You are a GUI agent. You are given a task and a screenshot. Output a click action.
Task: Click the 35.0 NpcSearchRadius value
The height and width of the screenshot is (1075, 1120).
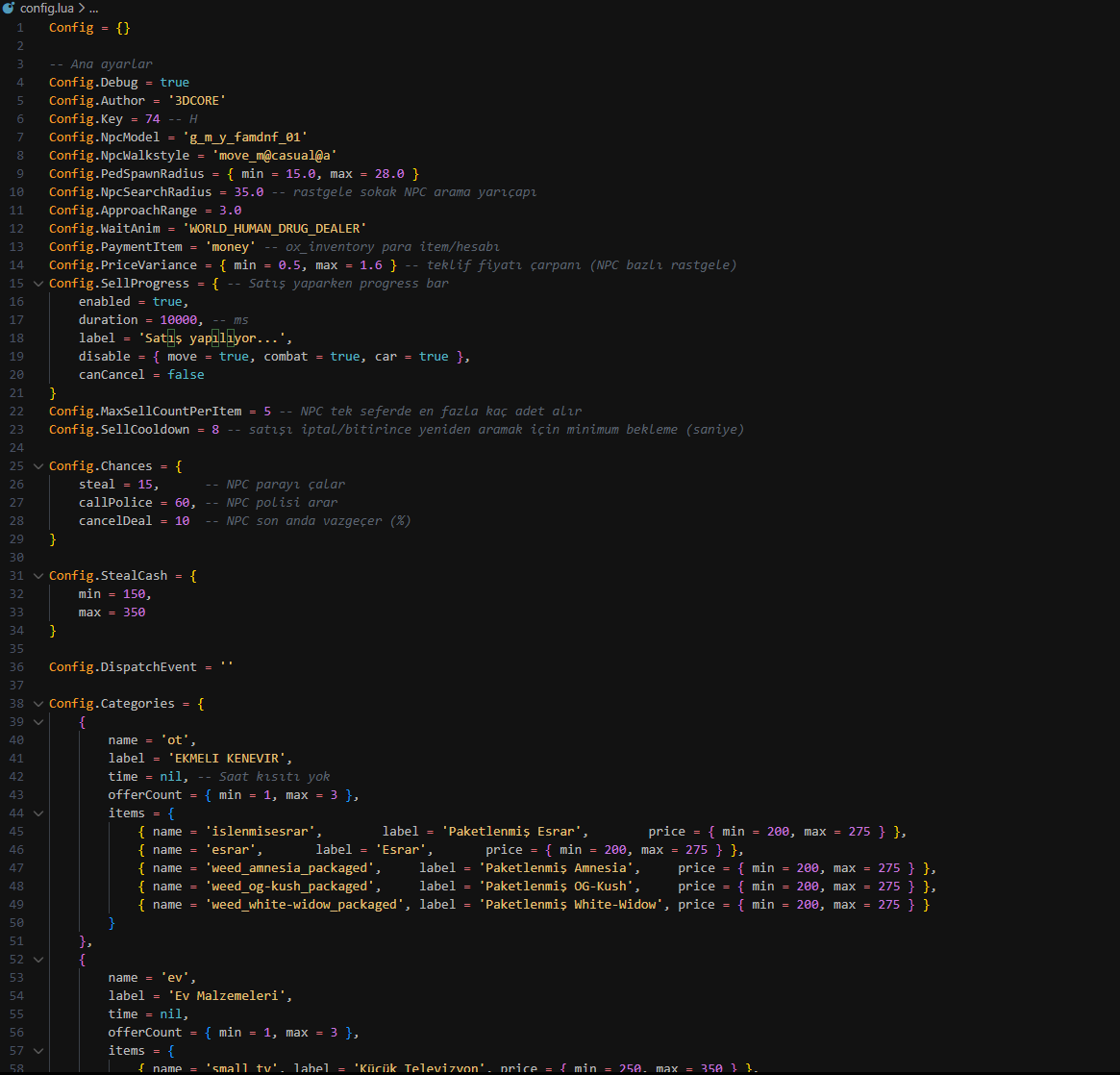[249, 192]
